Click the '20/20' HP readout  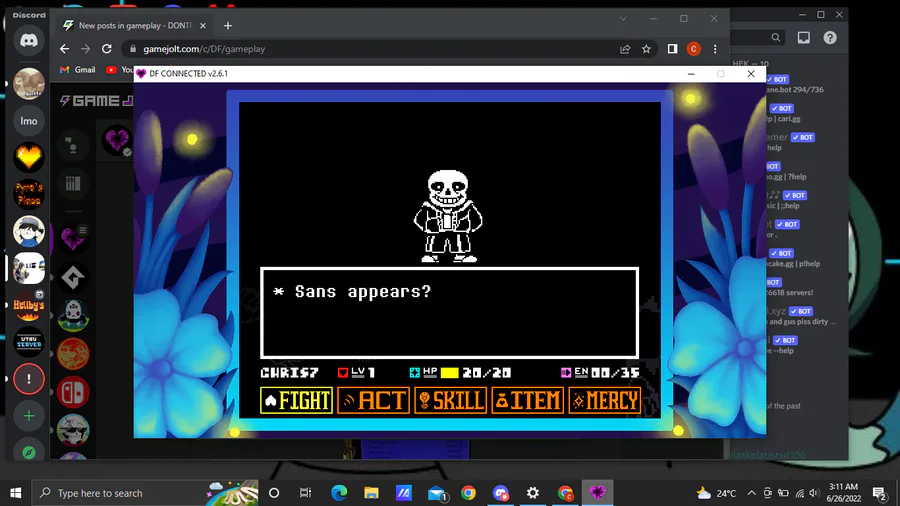[486, 373]
